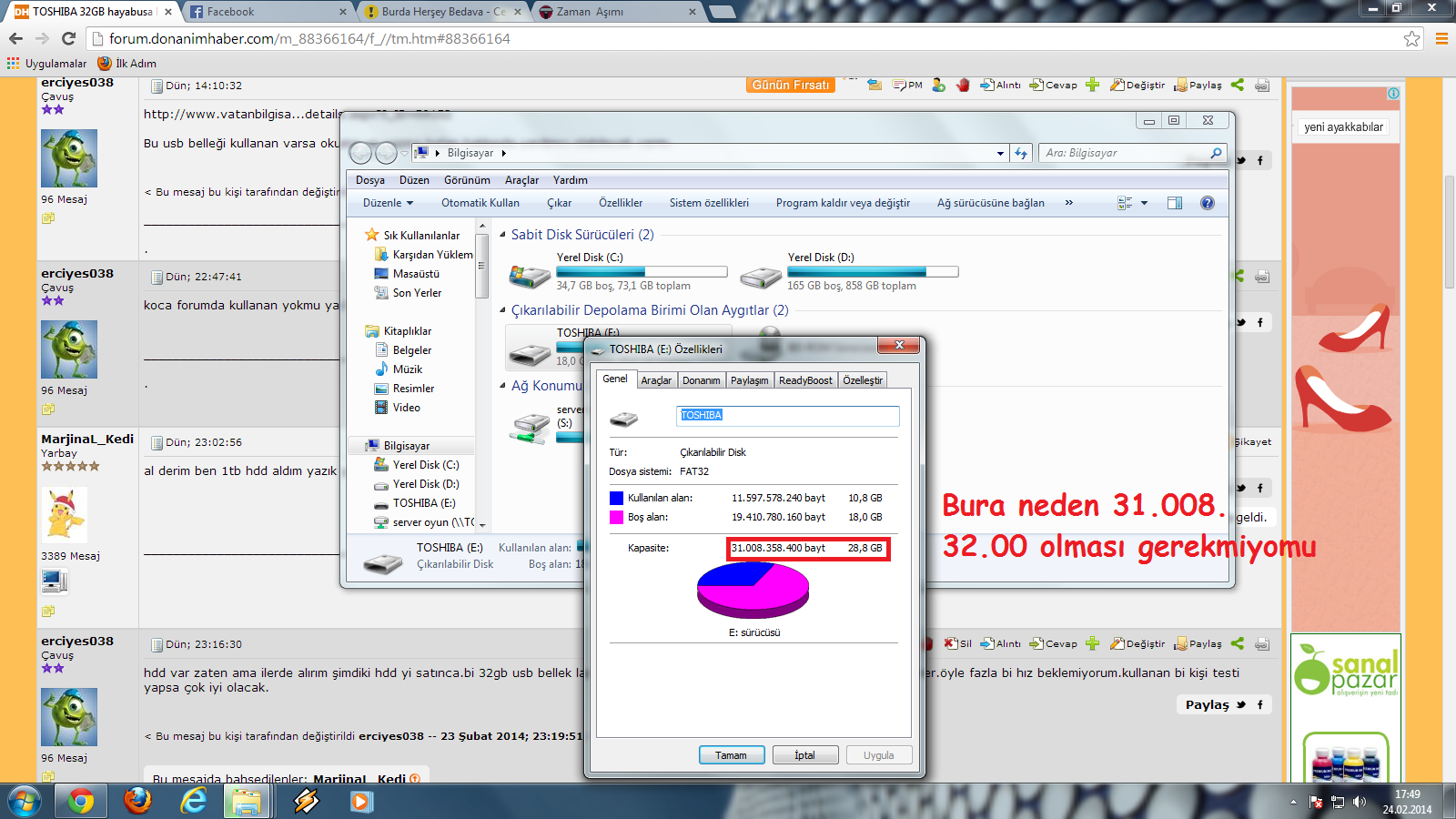The image size is (1456, 819).
Task: Switch to Araçlar tab in properties dialog
Action: click(x=656, y=380)
